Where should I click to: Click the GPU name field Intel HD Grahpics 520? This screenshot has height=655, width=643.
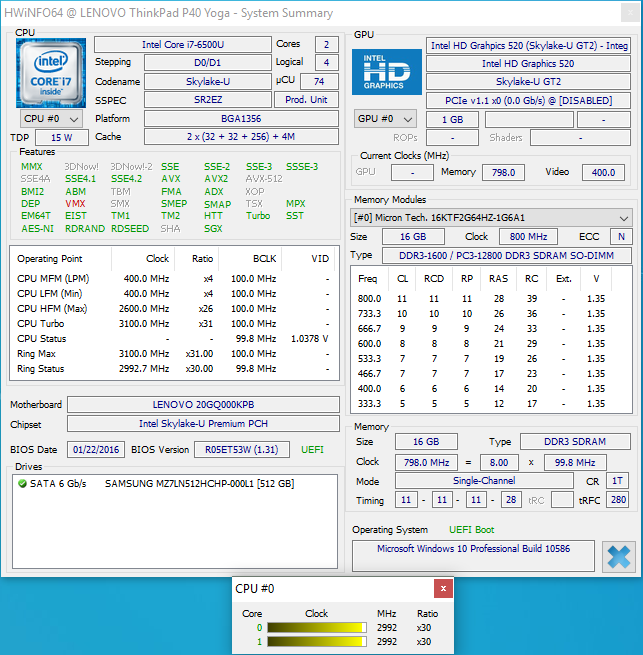pos(528,46)
